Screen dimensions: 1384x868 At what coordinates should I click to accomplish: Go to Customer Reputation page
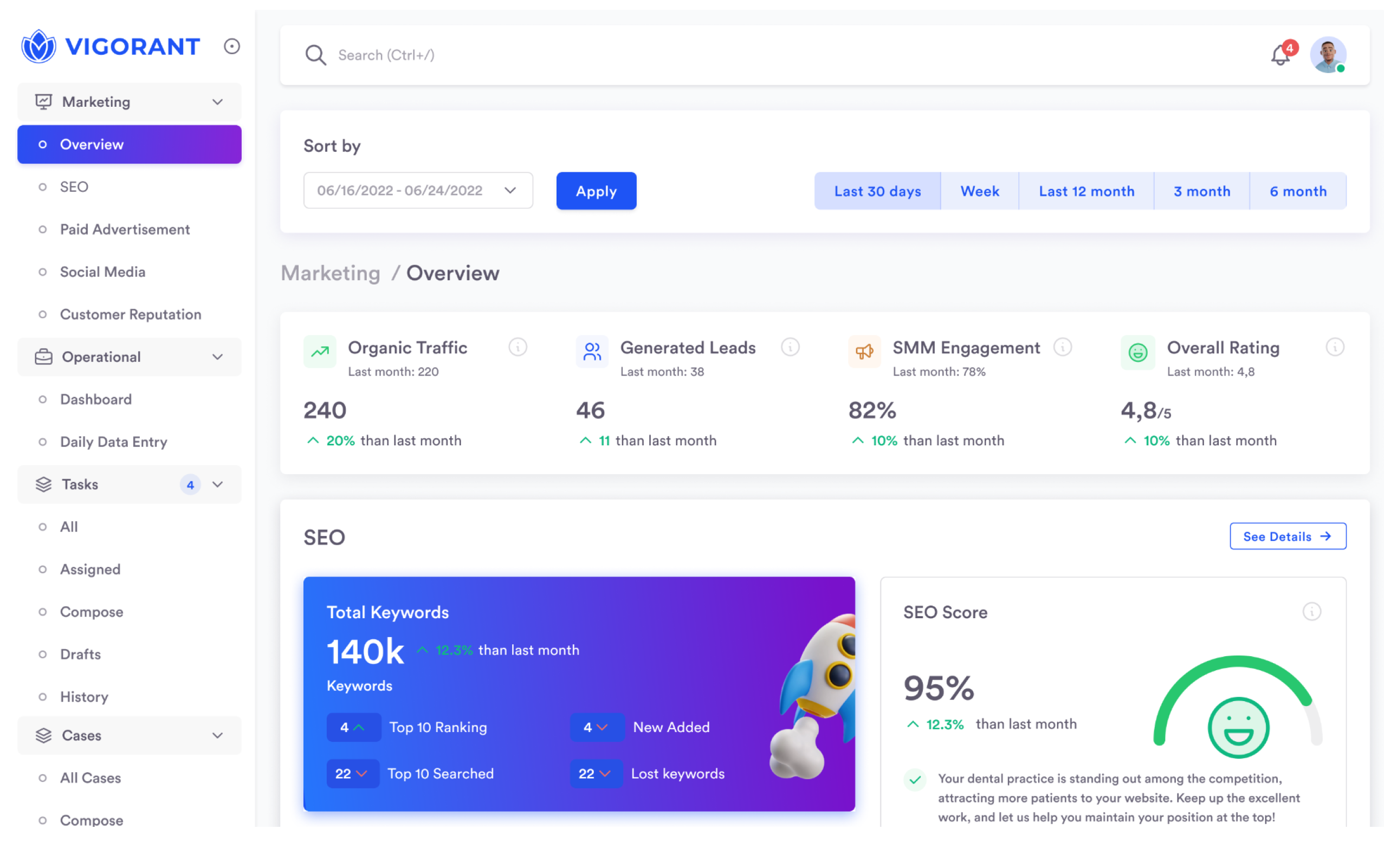(130, 315)
